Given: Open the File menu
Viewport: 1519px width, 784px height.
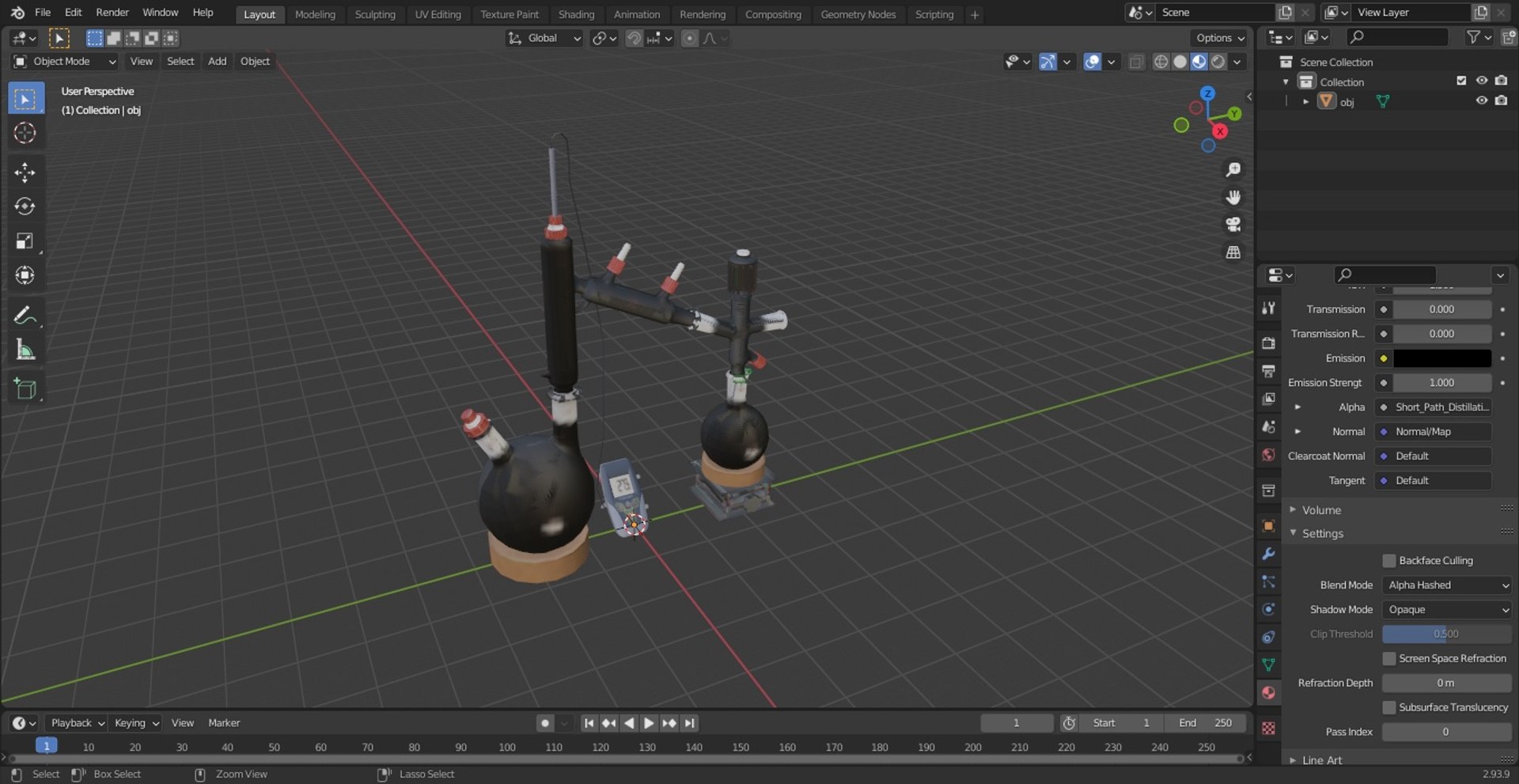Looking at the screenshot, I should (x=43, y=13).
